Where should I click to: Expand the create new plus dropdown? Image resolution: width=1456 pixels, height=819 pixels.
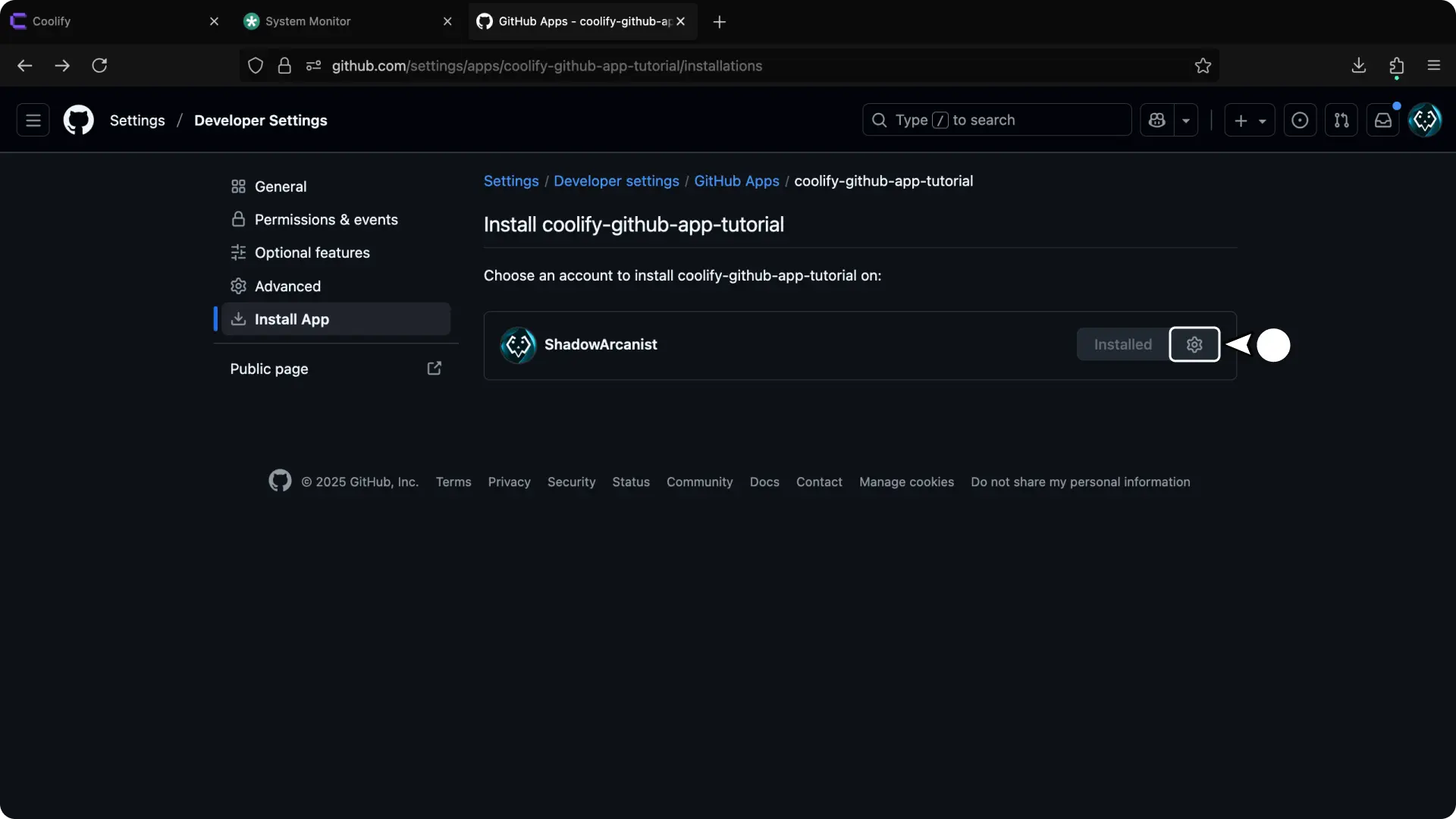[x=1249, y=120]
